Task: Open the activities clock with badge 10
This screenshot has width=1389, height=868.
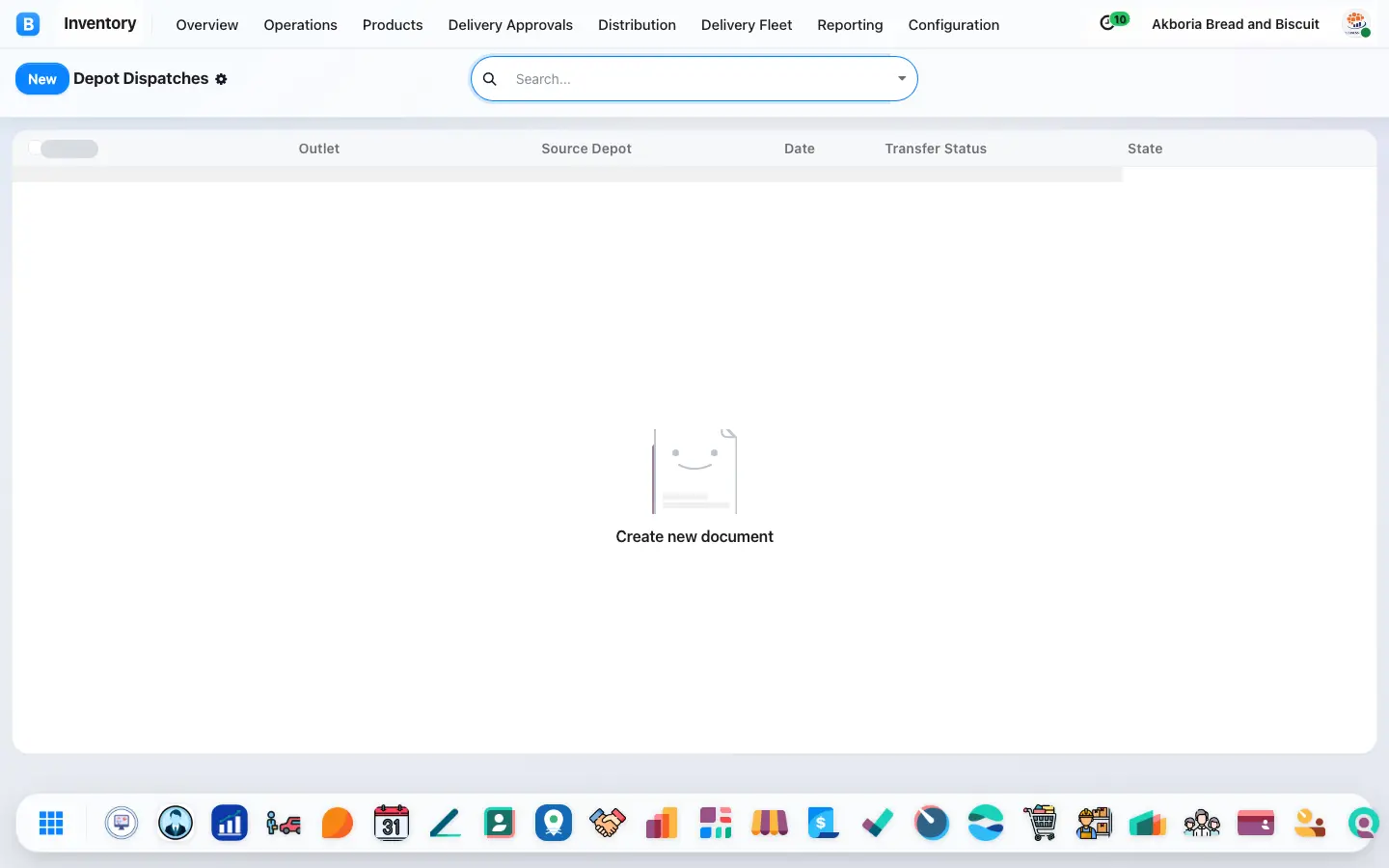Action: [1113, 22]
